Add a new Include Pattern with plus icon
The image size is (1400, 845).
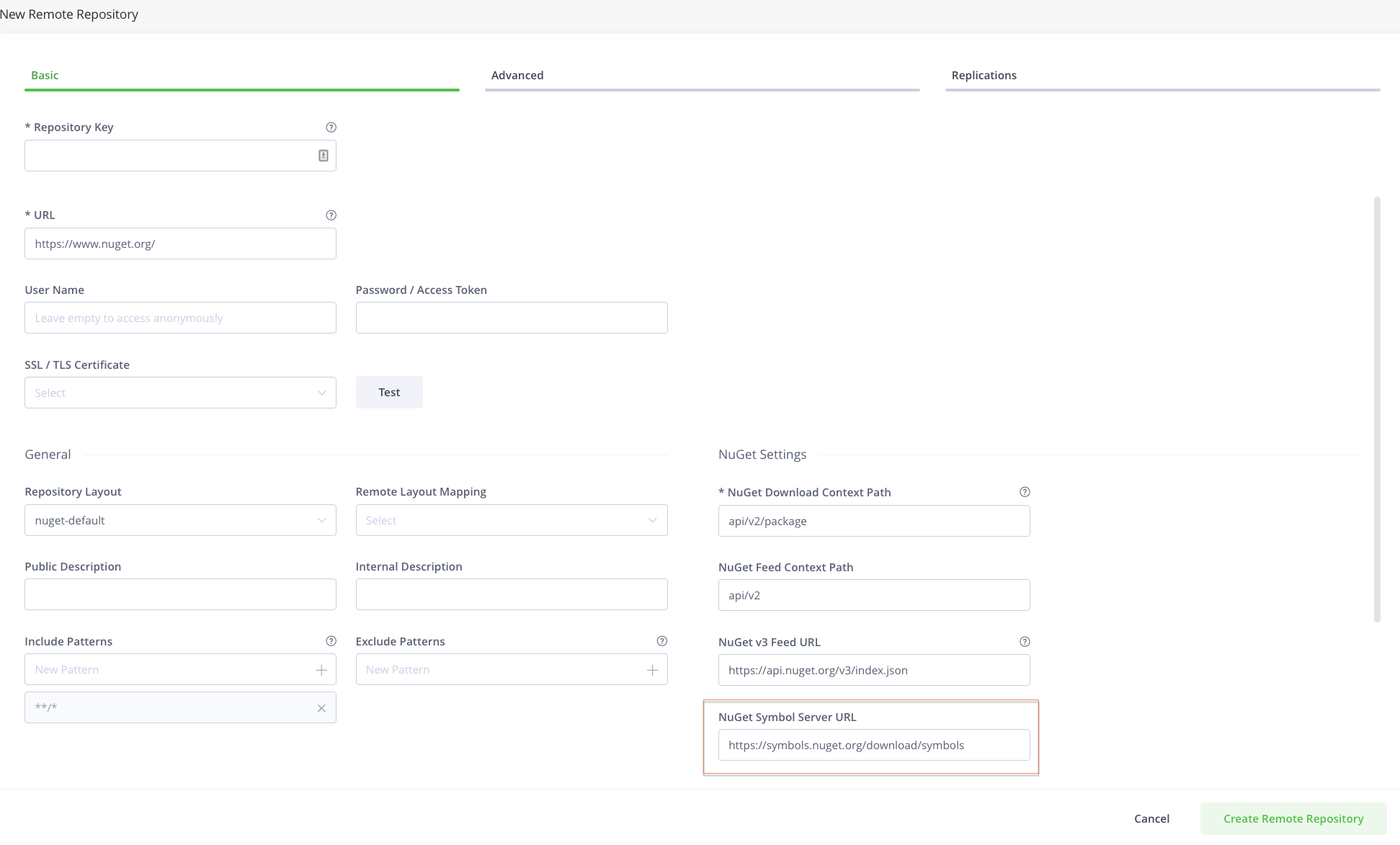[x=321, y=669]
